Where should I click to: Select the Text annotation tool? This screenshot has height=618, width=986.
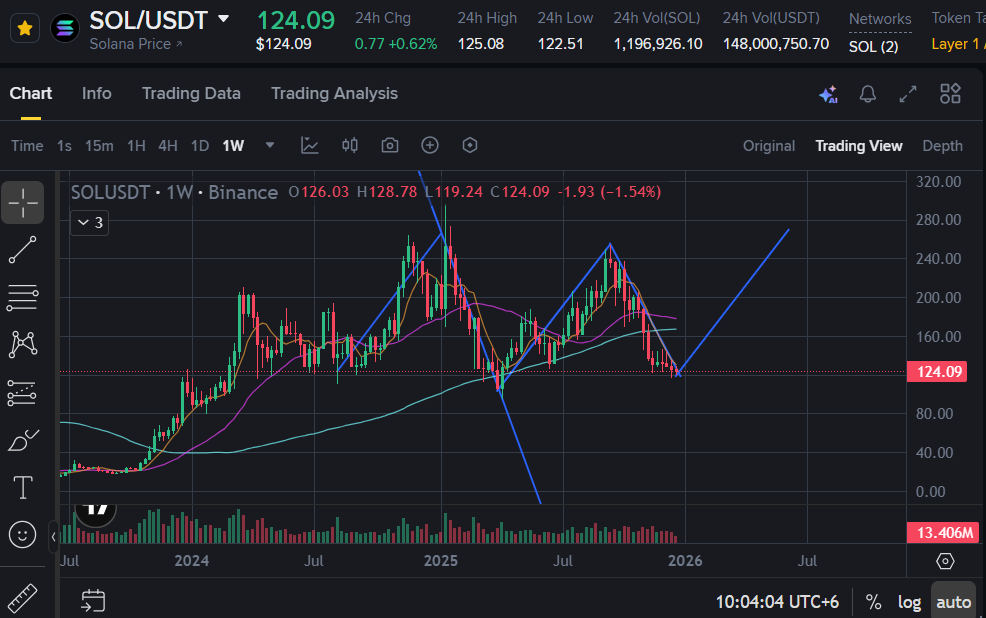23,487
